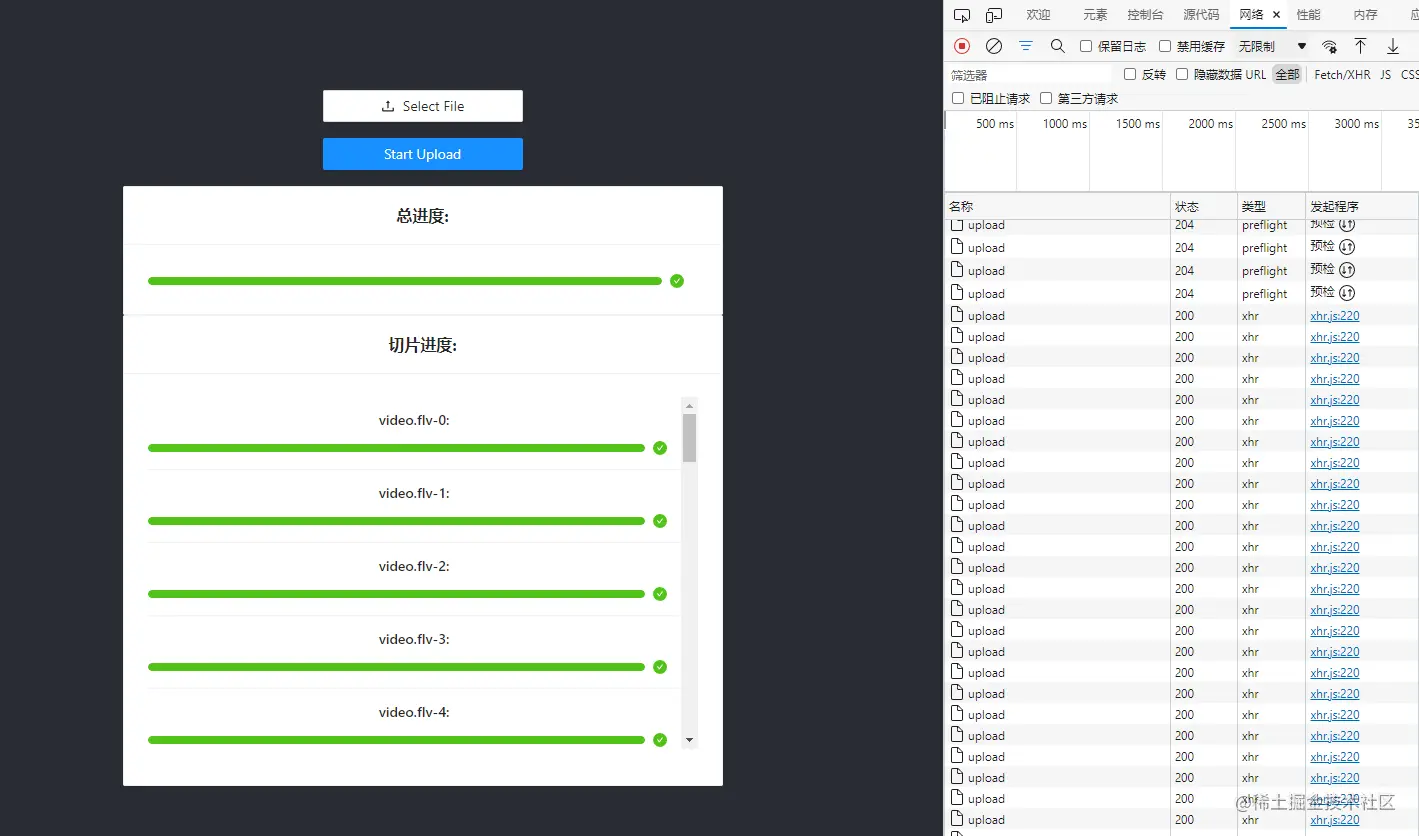
Task: Click the Select File button
Action: 423,106
